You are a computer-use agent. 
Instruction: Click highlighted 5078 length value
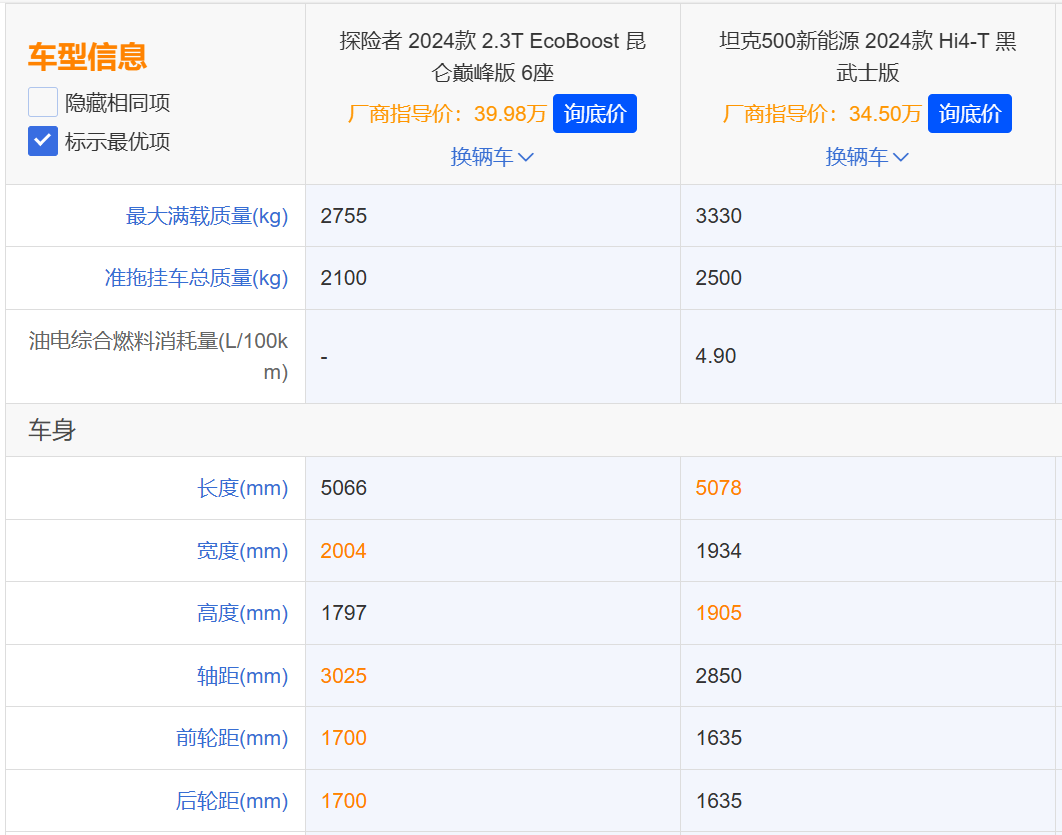(718, 488)
